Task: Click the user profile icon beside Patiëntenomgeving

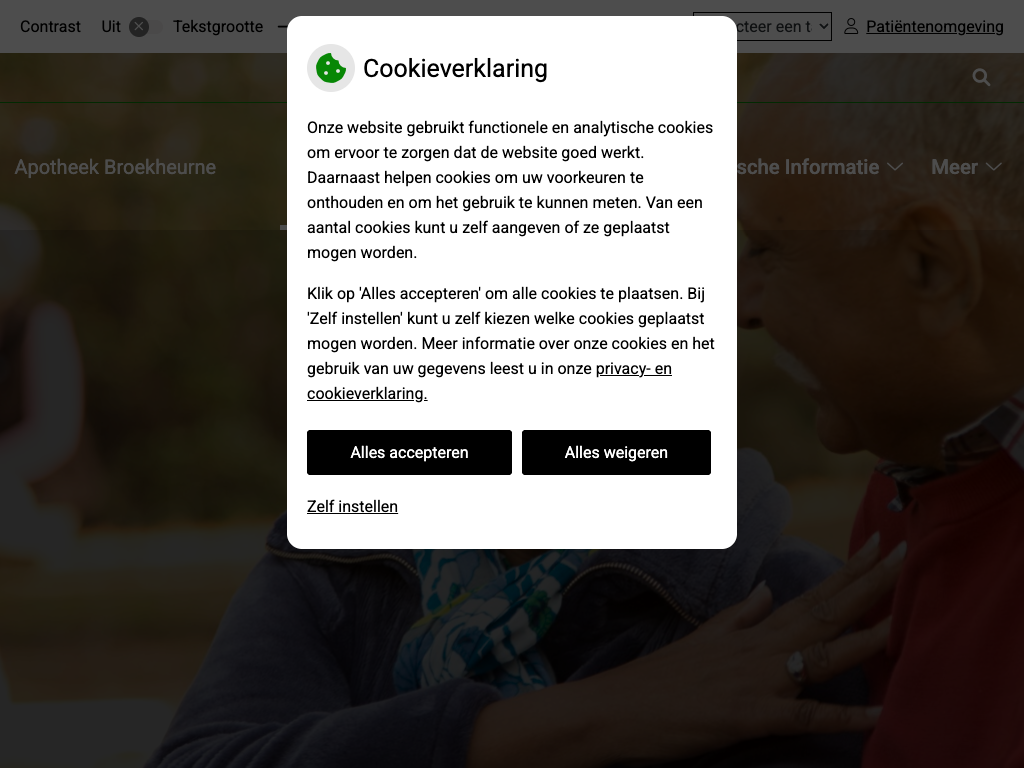Action: pos(851,26)
